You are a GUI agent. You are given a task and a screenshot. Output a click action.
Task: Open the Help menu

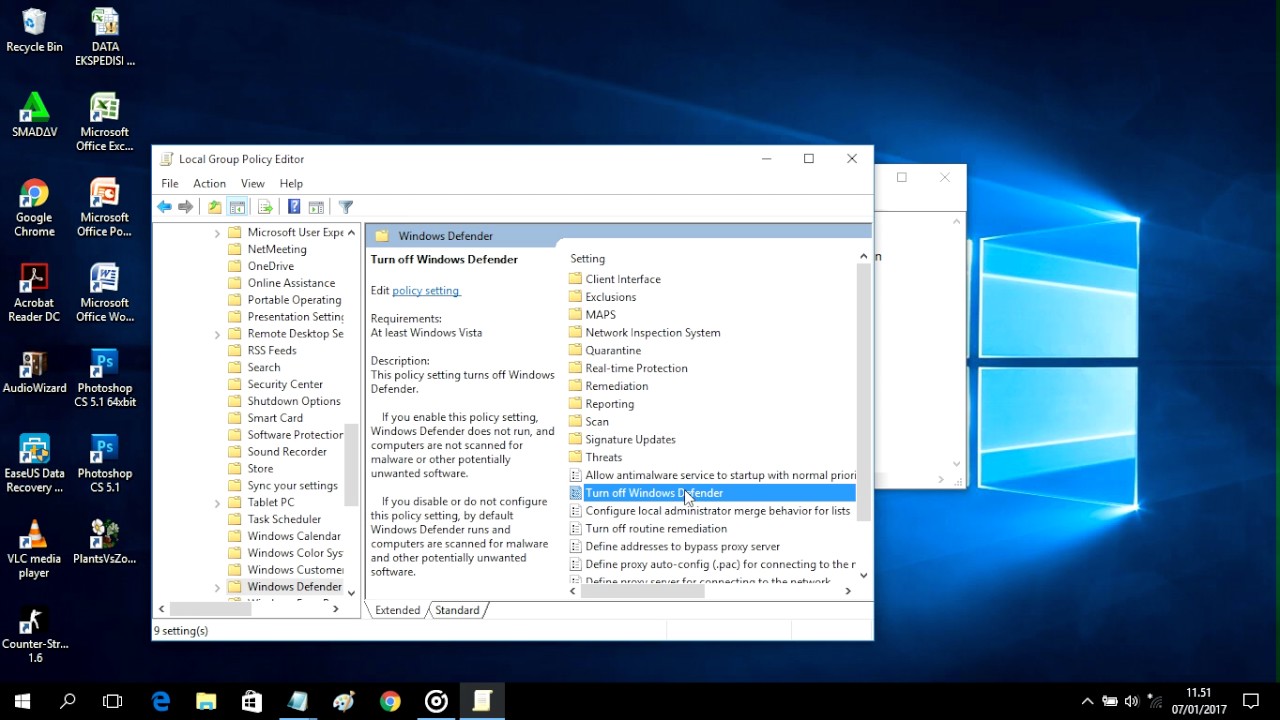(x=291, y=184)
